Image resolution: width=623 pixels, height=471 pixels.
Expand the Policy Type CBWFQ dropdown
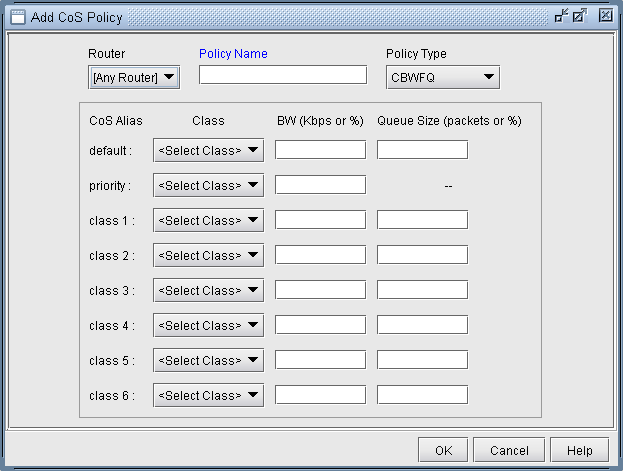(x=442, y=77)
